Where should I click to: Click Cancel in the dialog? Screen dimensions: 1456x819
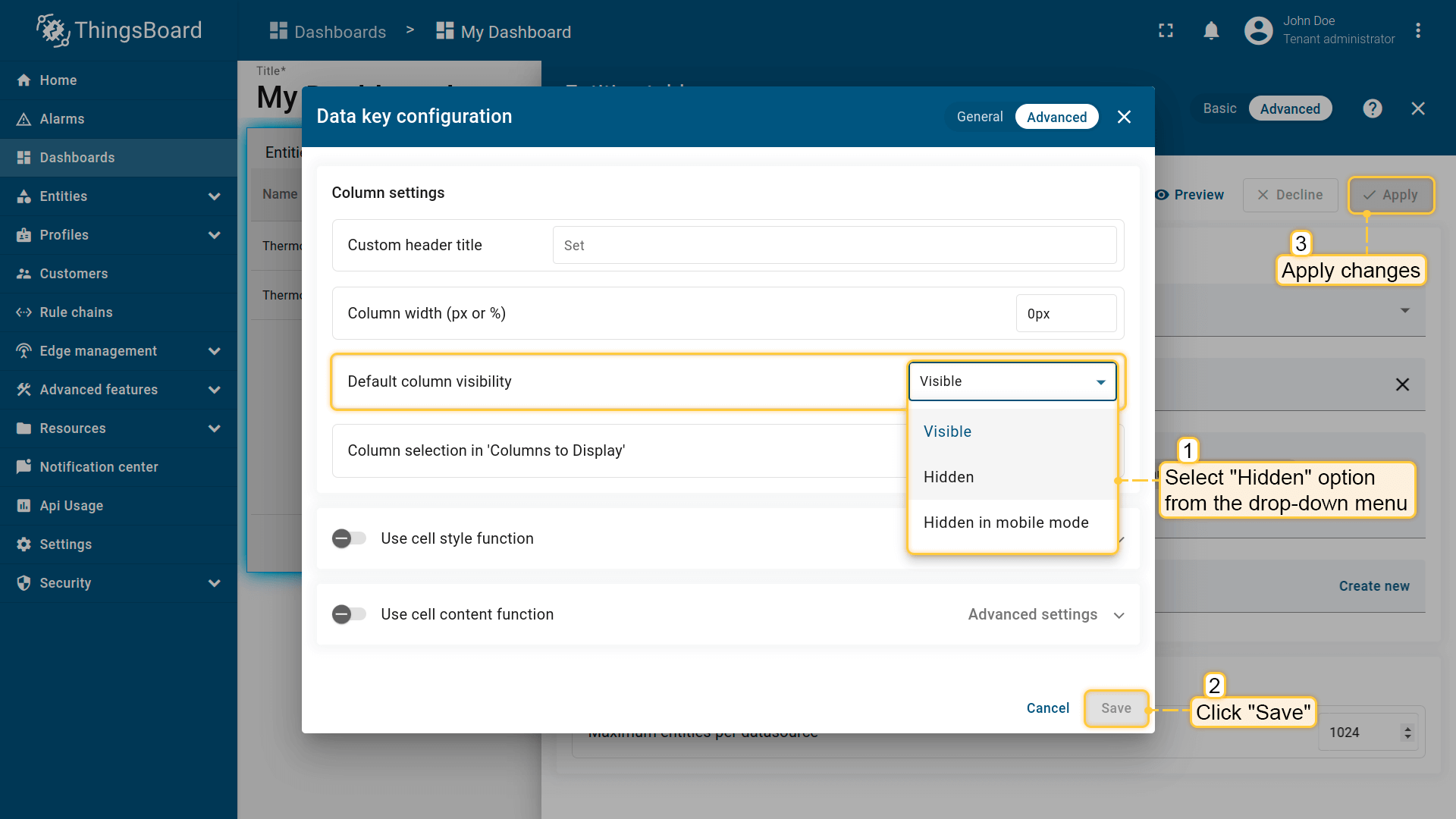[x=1047, y=708]
